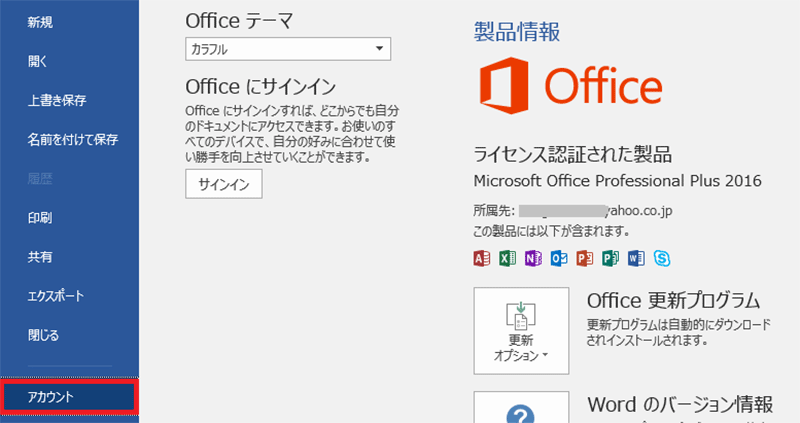Click the Excel product icon

point(507,258)
